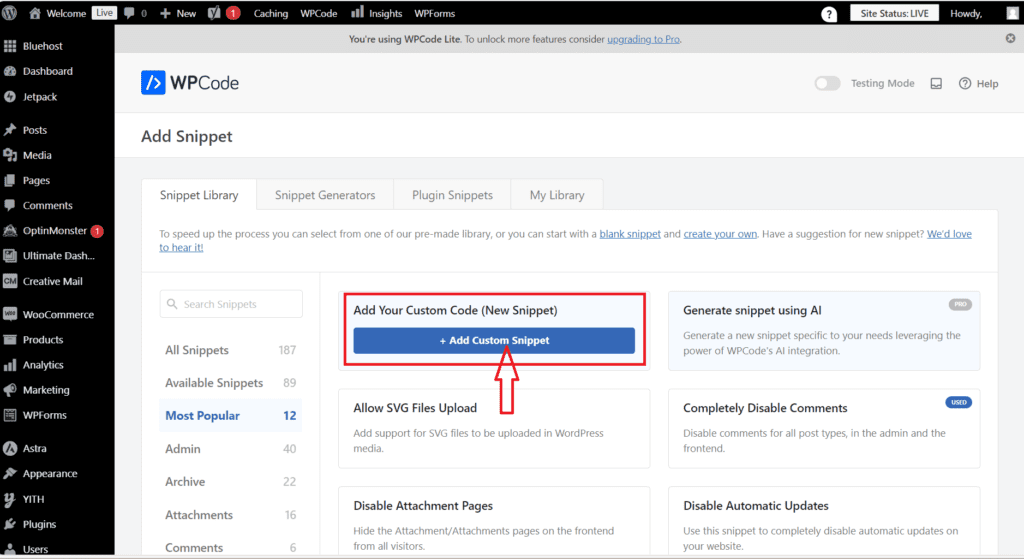The image size is (1024, 559).
Task: Click the create your own link
Action: (x=720, y=234)
